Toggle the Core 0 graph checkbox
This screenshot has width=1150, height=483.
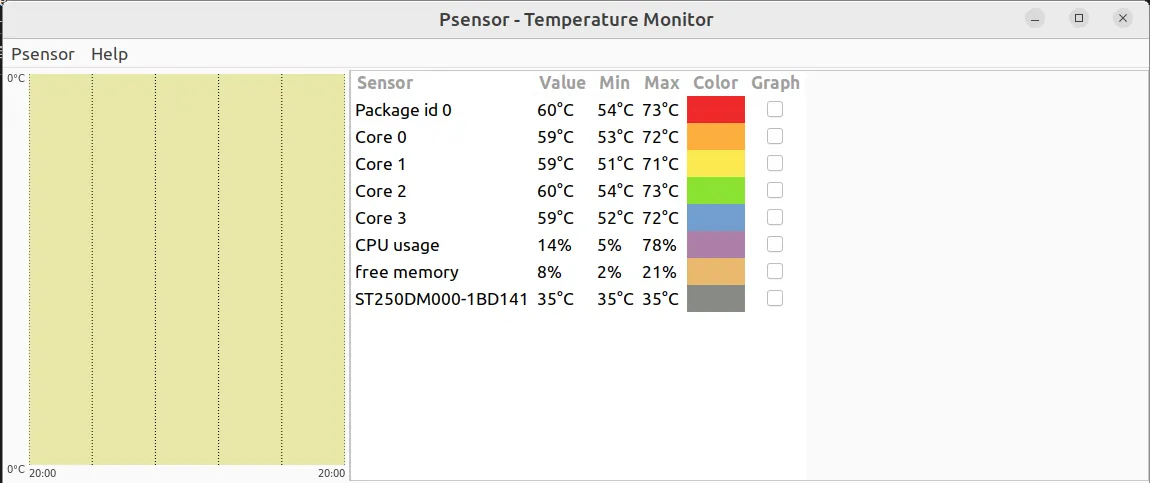click(775, 136)
